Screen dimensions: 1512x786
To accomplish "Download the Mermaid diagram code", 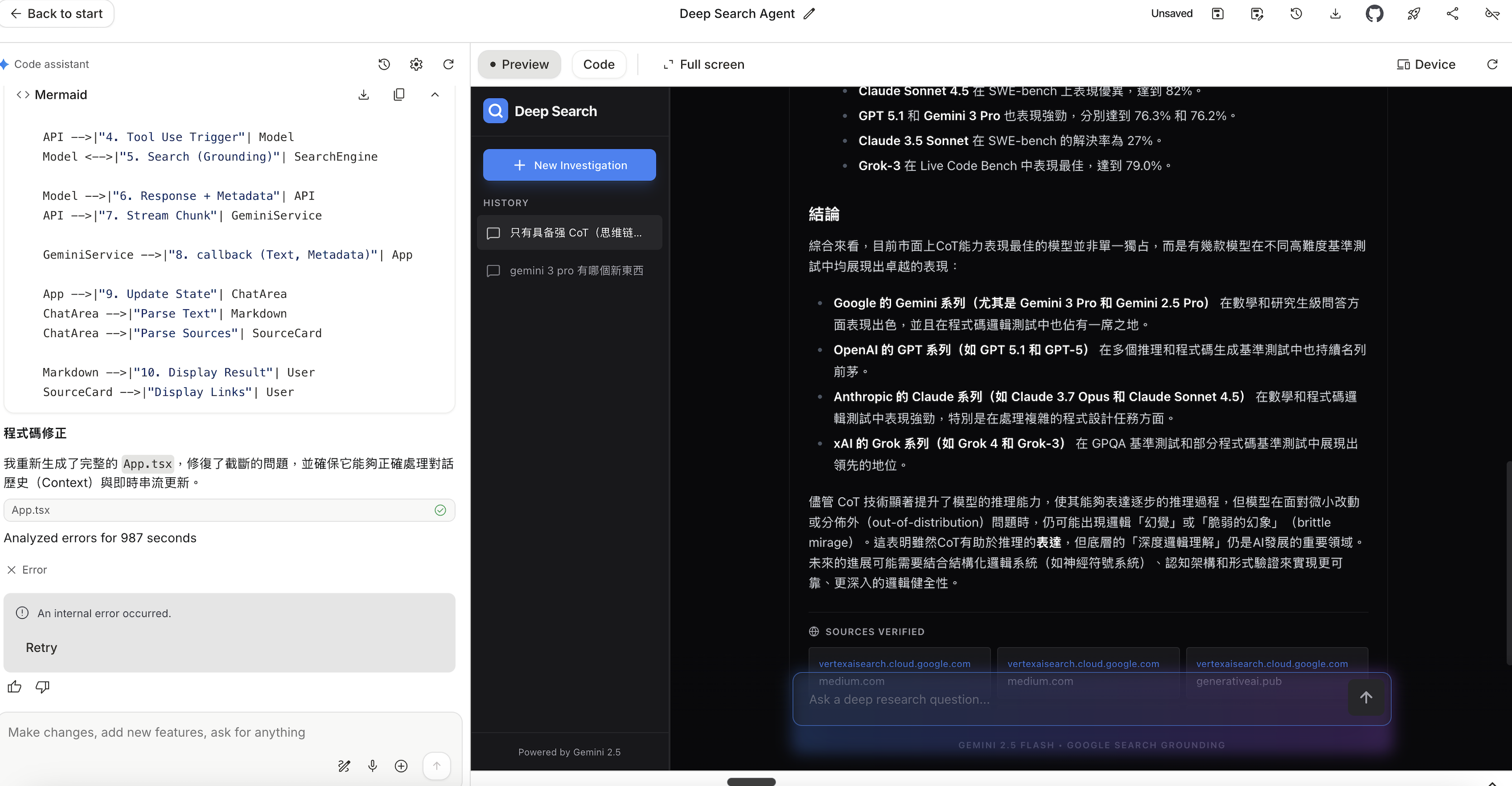I will (x=364, y=94).
